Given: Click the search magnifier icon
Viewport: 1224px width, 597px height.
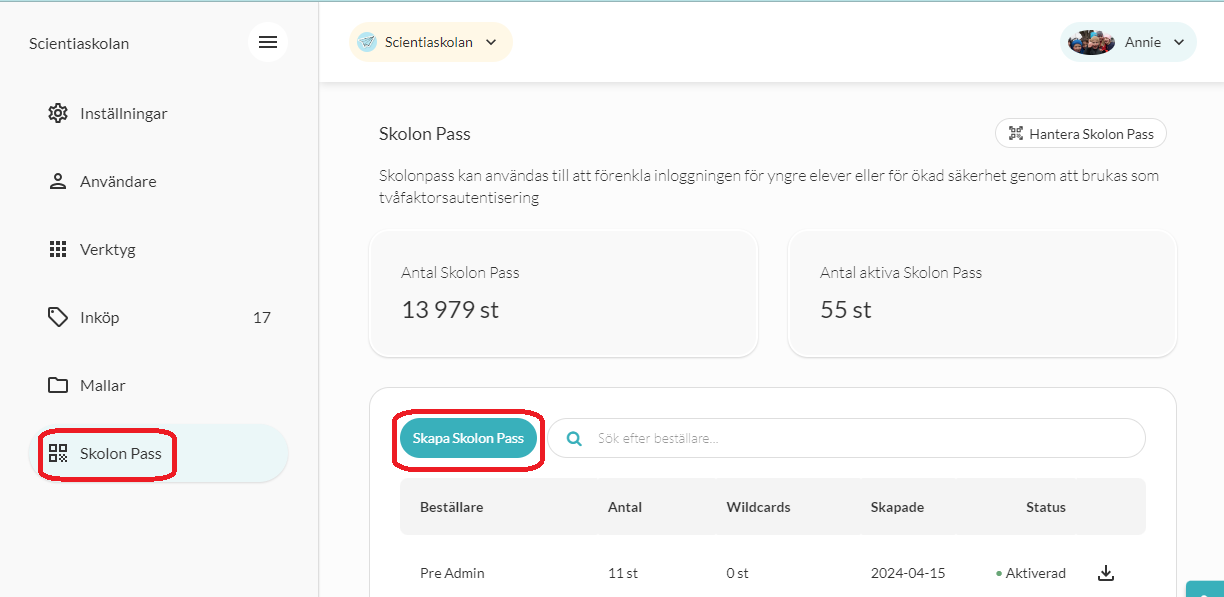Looking at the screenshot, I should pos(574,438).
